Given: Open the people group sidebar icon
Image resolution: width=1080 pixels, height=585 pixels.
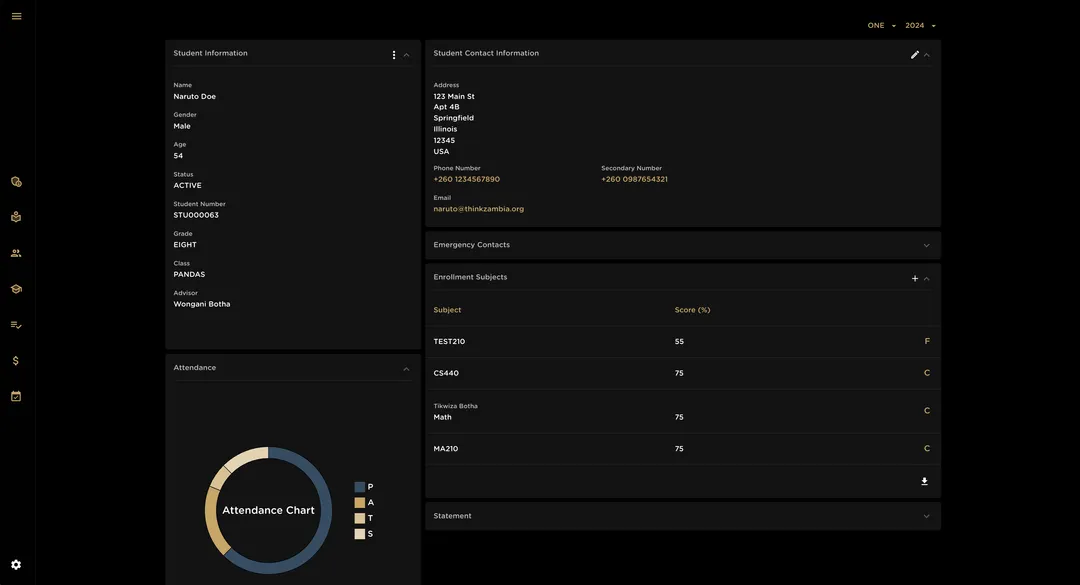Looking at the screenshot, I should pos(16,253).
